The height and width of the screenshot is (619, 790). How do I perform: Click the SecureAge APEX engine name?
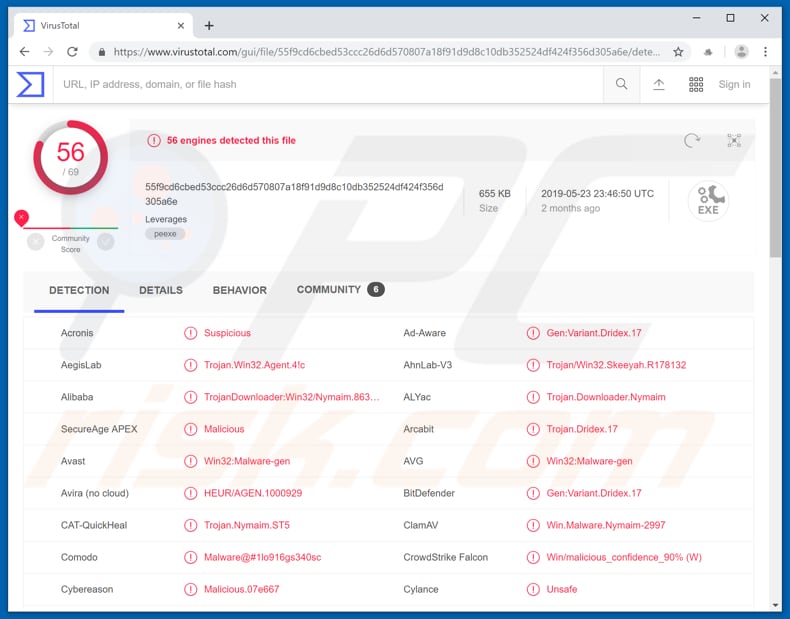(99, 430)
